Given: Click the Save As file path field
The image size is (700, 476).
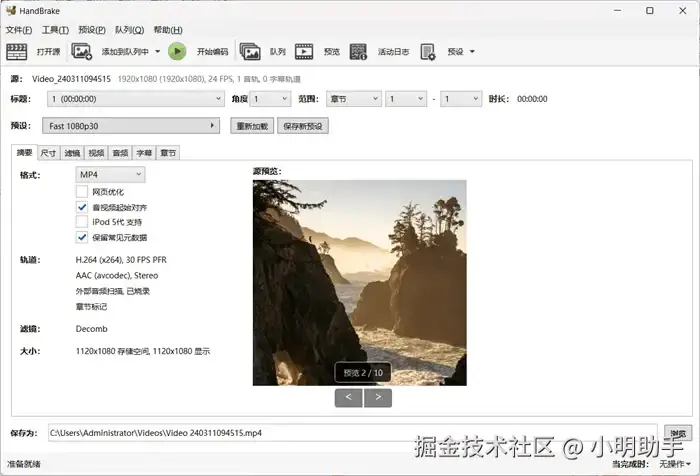Looking at the screenshot, I should [353, 433].
